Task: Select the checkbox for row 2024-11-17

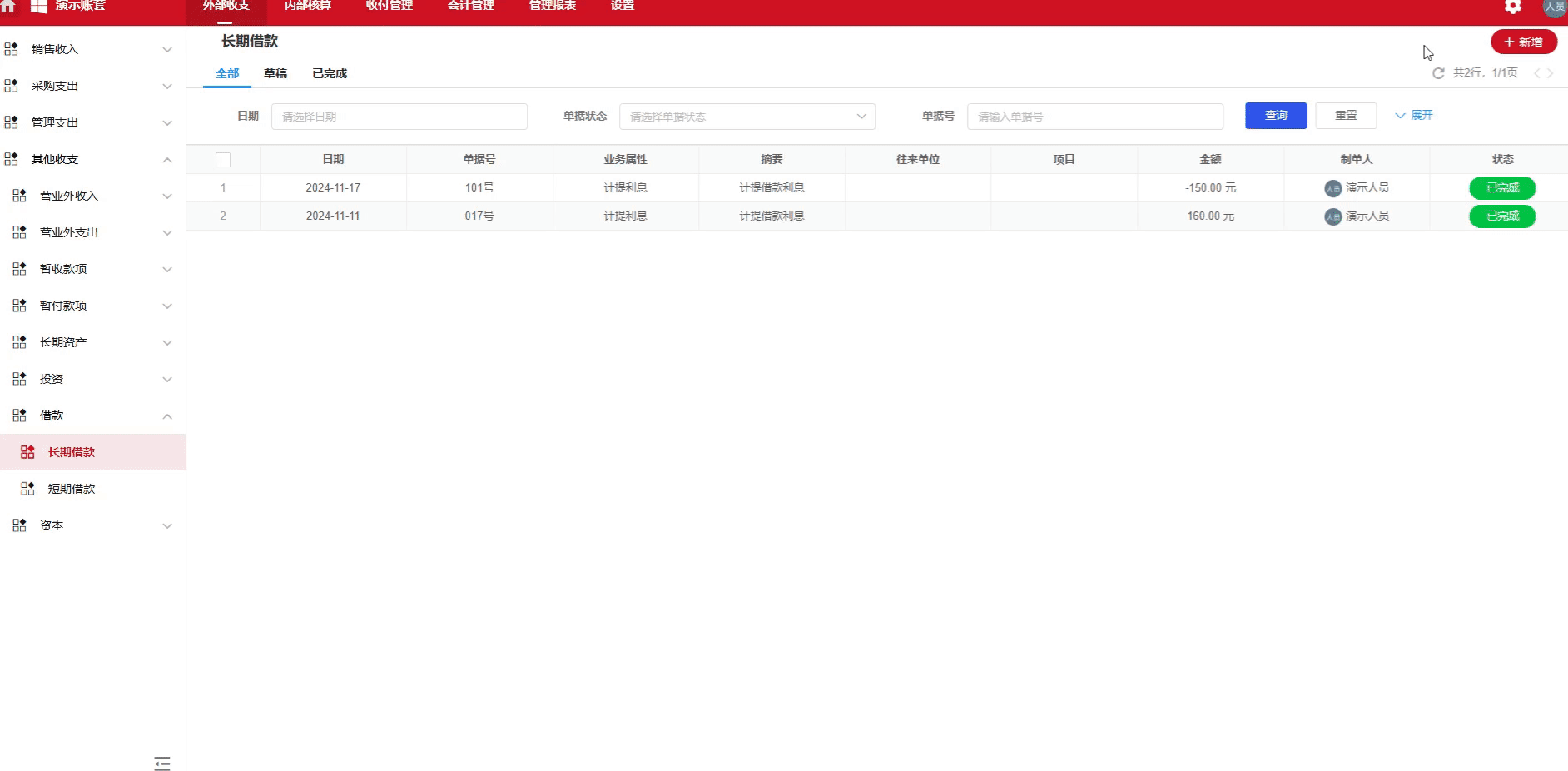Action: (223, 187)
